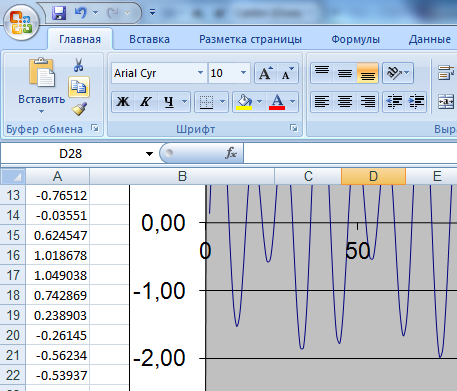Apply the yellow fill color
Viewport: 457px width, 391px height.
244,101
